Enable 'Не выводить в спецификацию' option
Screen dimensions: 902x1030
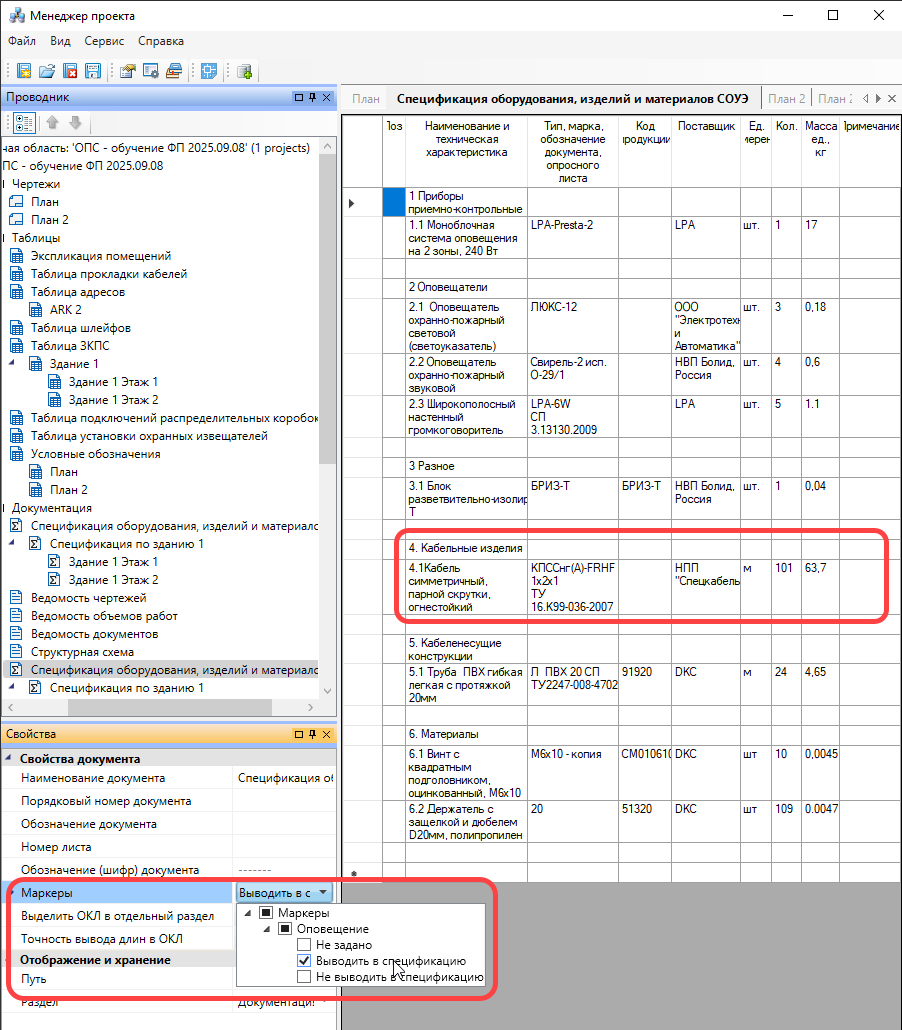(304, 977)
